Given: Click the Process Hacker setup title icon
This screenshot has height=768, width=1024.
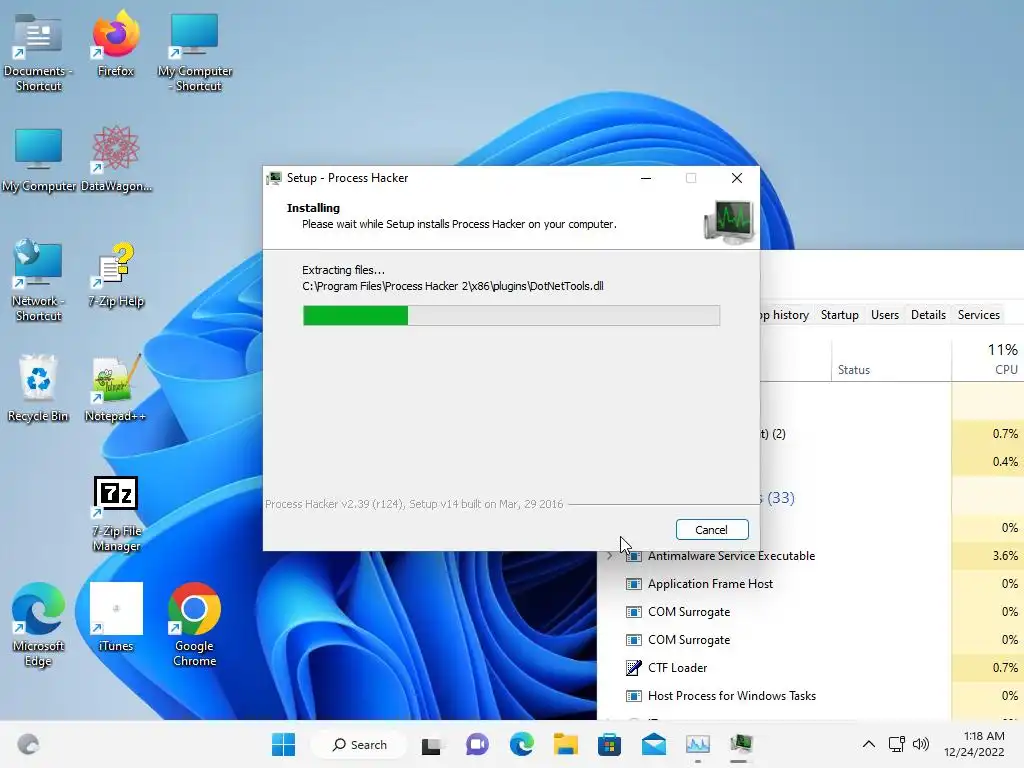Looking at the screenshot, I should (275, 178).
